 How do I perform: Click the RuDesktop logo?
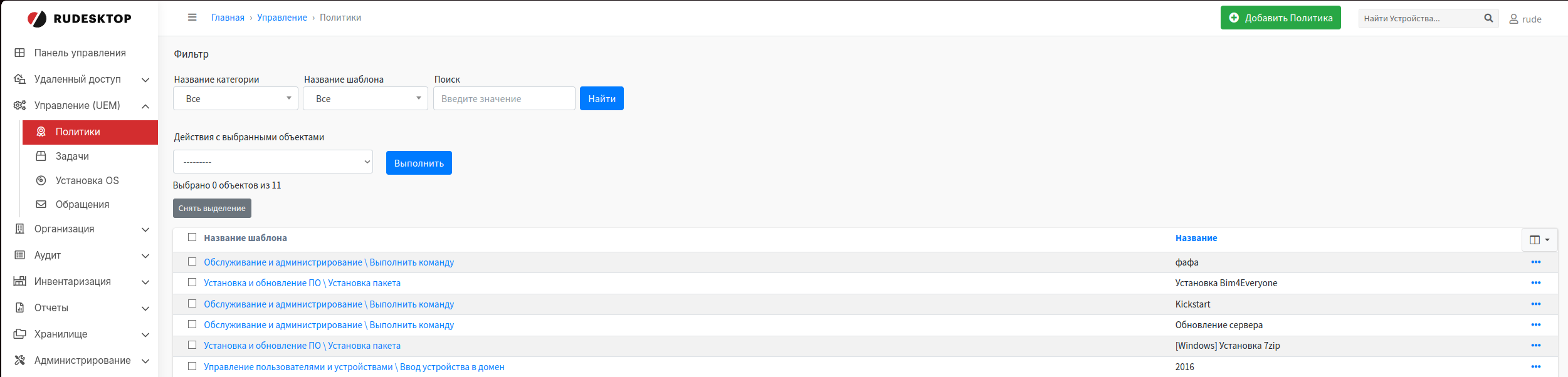(80, 19)
